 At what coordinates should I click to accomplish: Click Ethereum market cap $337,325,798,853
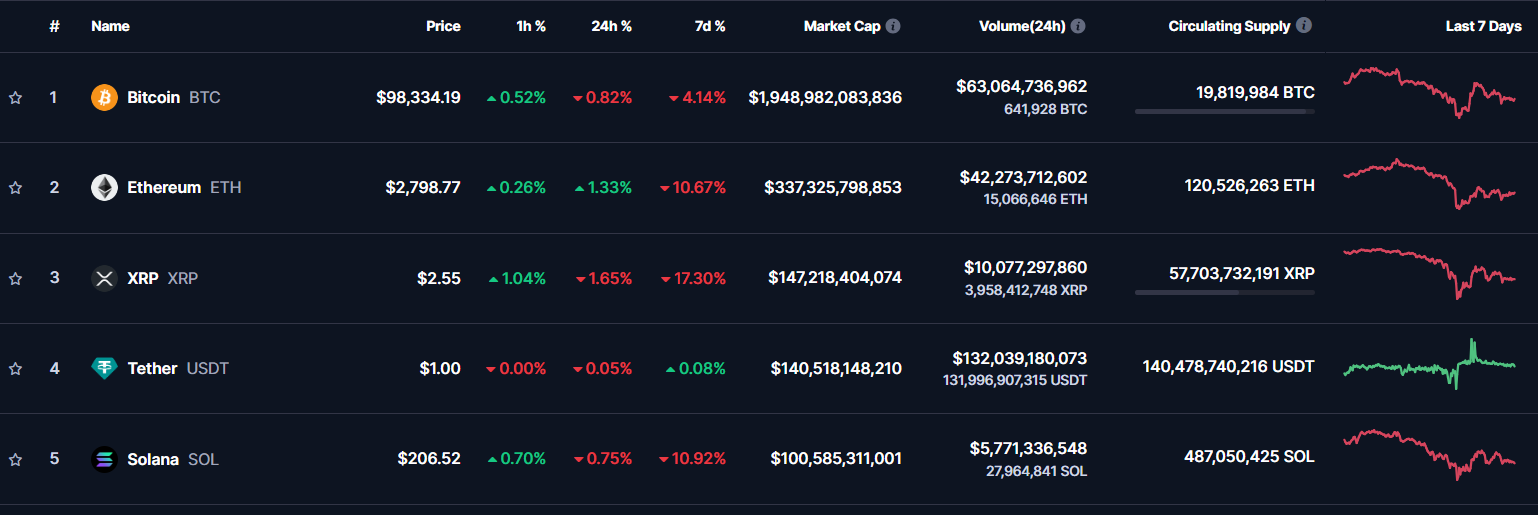833,188
